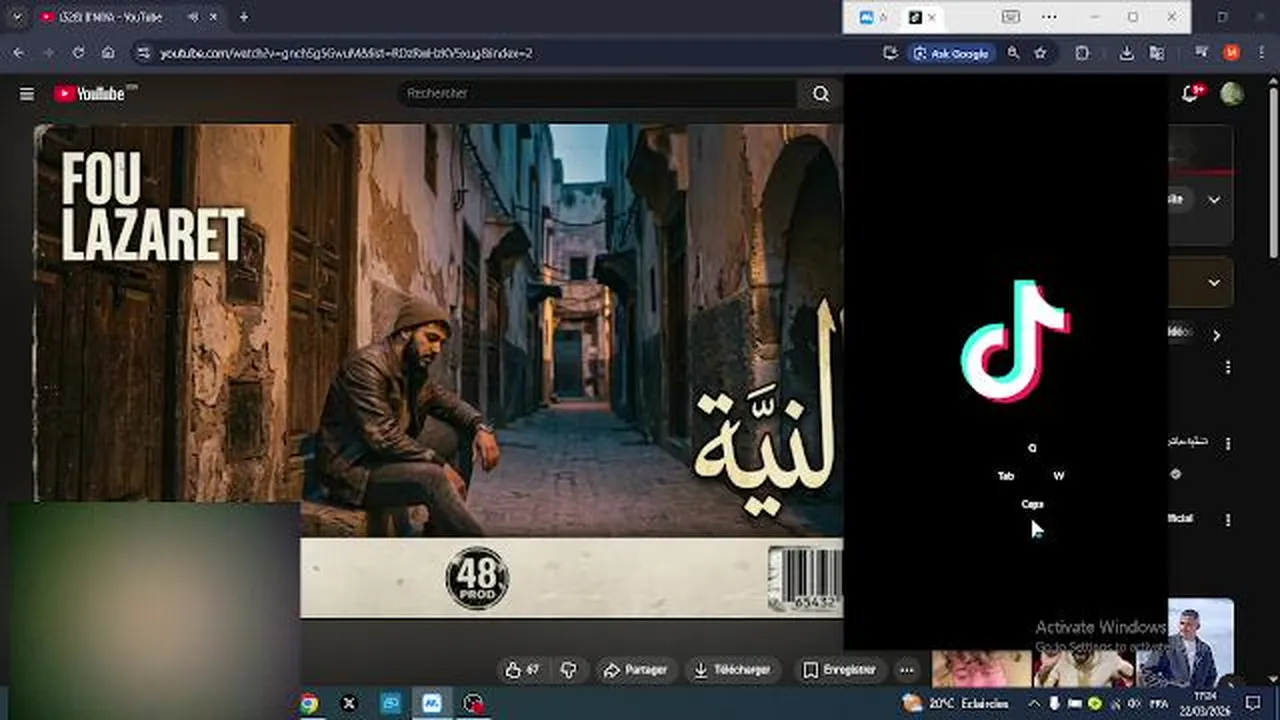Image resolution: width=1280 pixels, height=720 pixels.
Task: Open the YouTube hamburger guide menu
Action: point(27,94)
